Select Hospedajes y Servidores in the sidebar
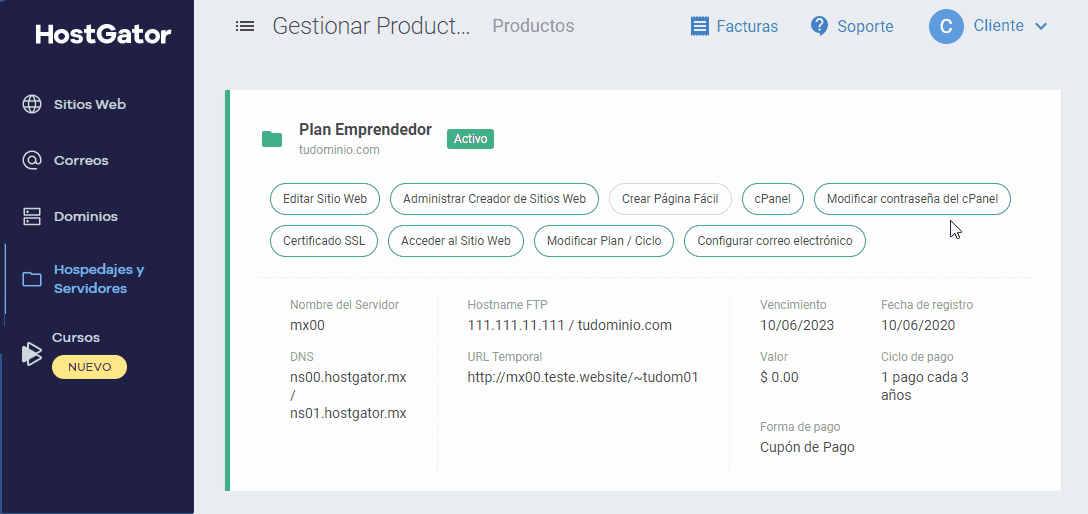 99,279
